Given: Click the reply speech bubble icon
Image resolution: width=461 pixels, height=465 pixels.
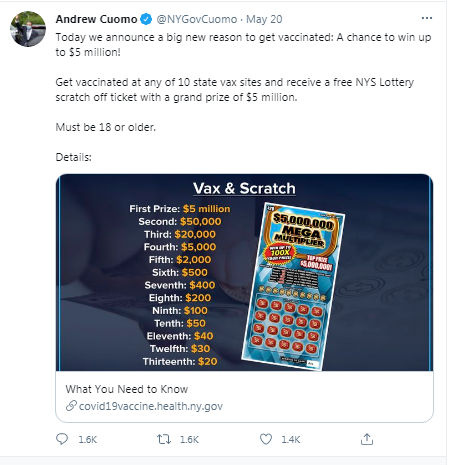Looking at the screenshot, I should click(x=62, y=439).
